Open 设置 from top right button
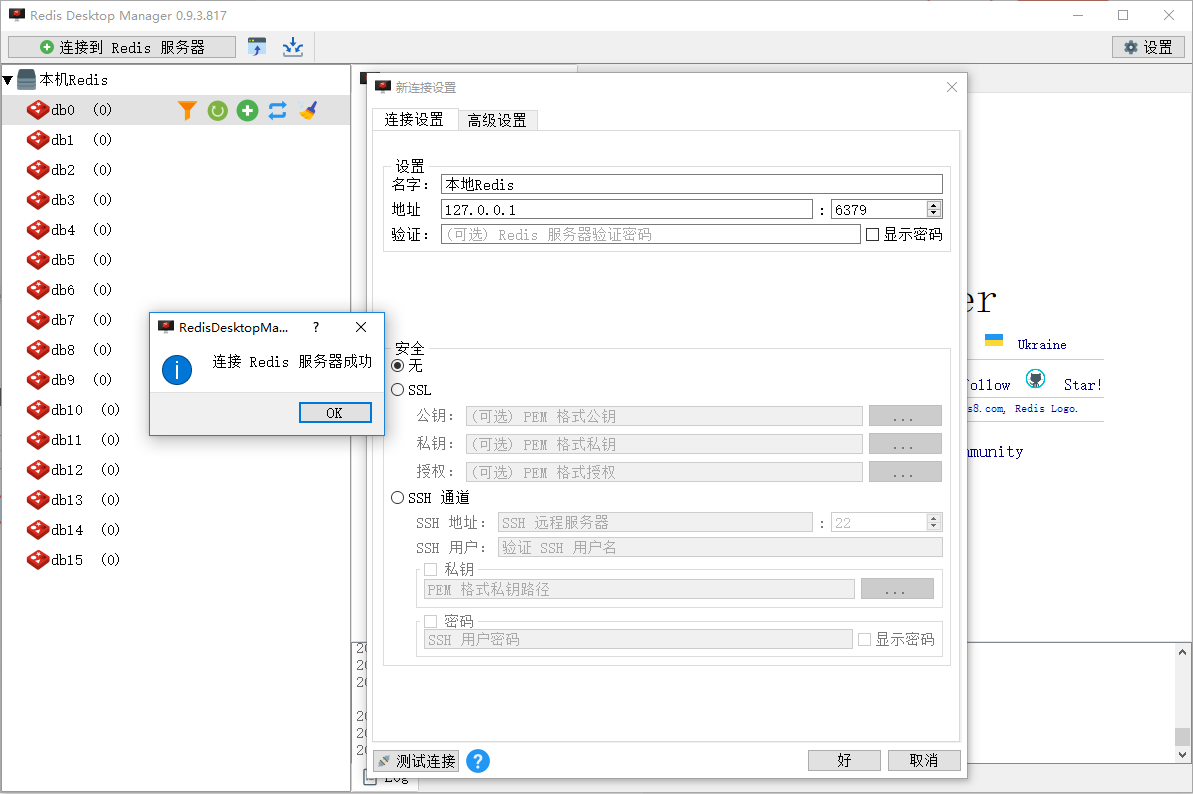The width and height of the screenshot is (1193, 794). 1149,47
